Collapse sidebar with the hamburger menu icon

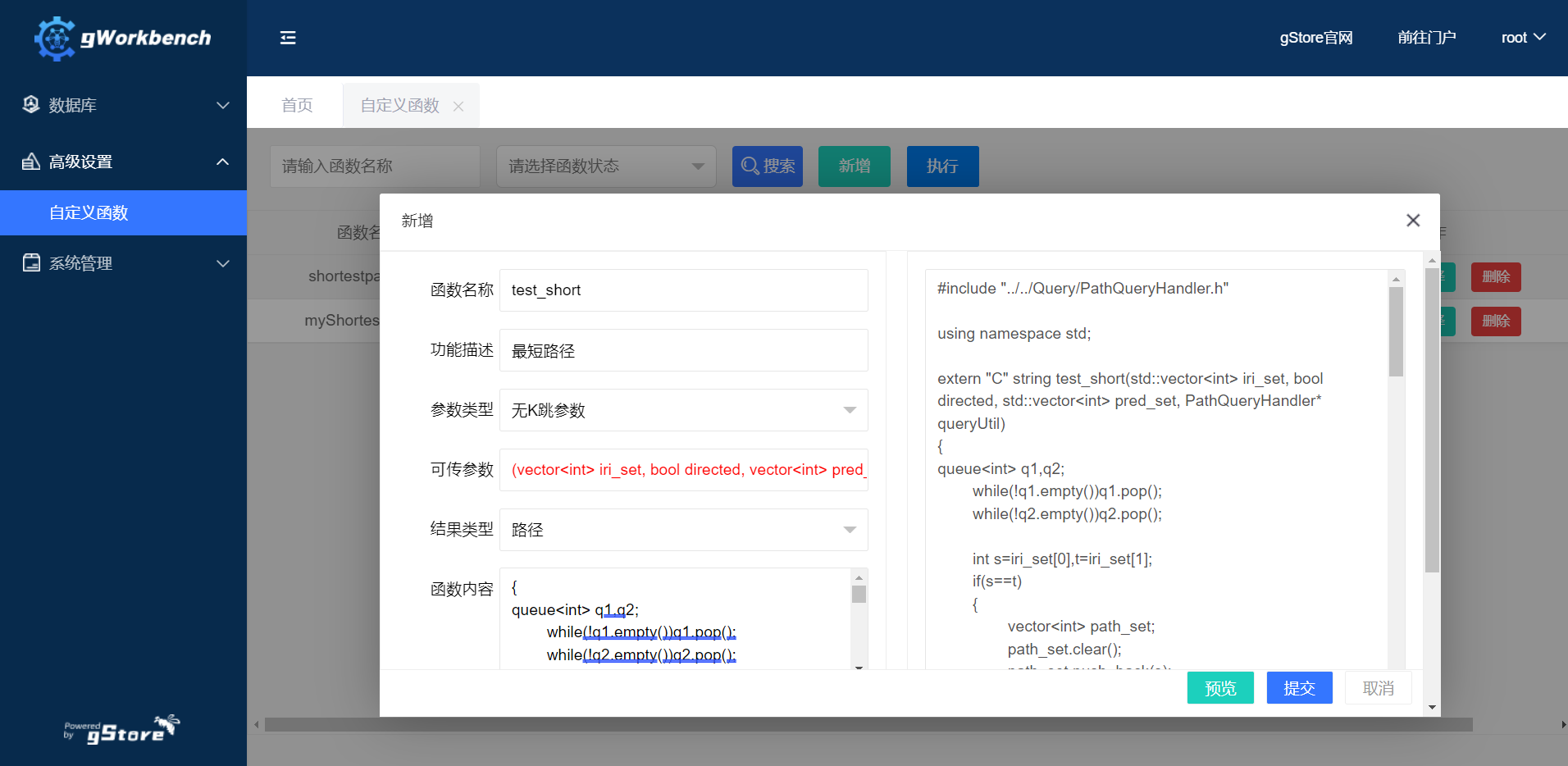pyautogui.click(x=288, y=38)
